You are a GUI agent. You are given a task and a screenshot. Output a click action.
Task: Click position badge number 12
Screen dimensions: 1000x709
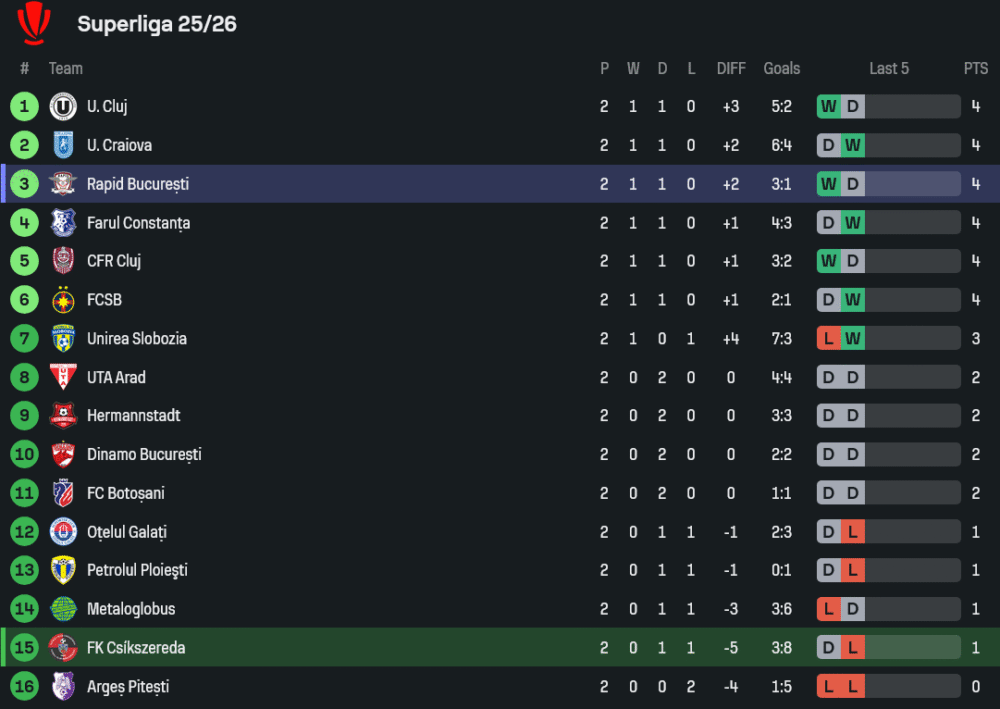[24, 532]
